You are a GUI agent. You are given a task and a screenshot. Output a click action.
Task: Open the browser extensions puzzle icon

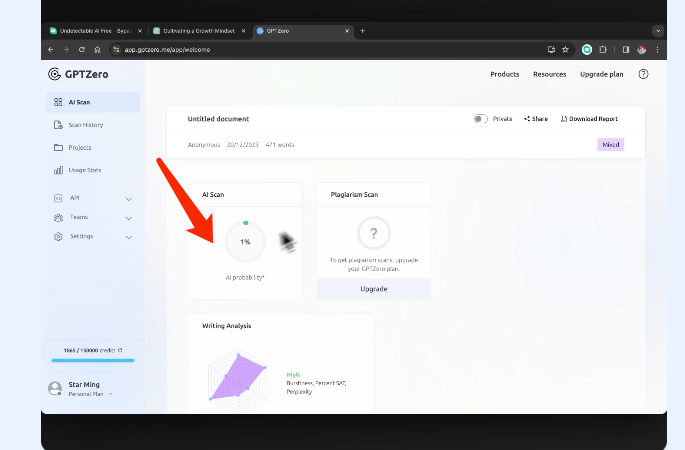[x=603, y=50]
